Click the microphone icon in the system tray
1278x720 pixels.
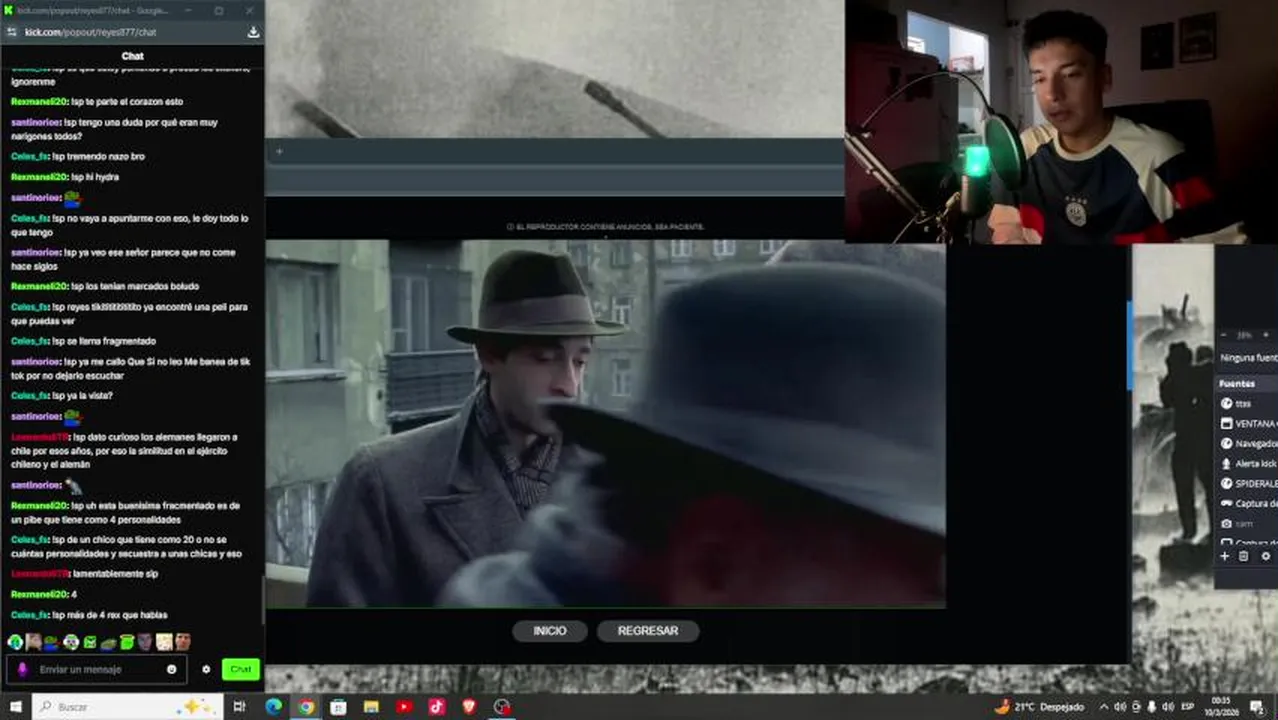tap(1152, 706)
